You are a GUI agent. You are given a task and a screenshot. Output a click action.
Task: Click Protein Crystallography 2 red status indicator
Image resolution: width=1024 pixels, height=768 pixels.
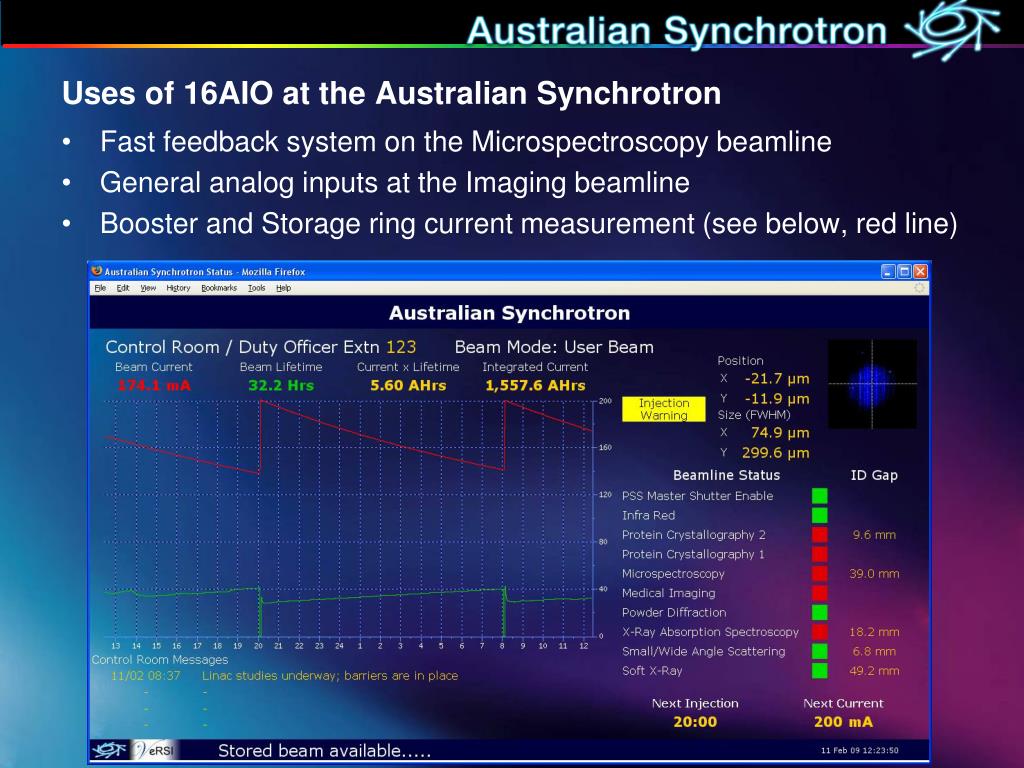point(820,535)
